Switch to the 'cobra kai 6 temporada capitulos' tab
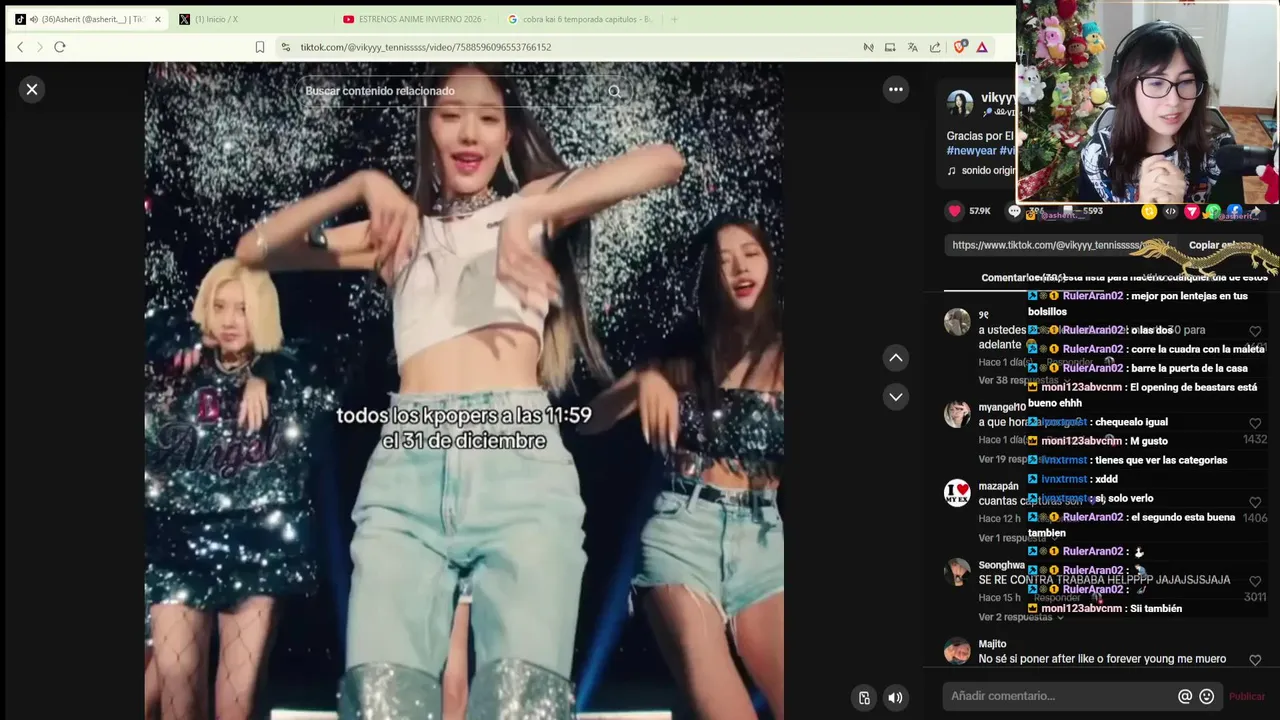The height and width of the screenshot is (720, 1280). pos(580,19)
